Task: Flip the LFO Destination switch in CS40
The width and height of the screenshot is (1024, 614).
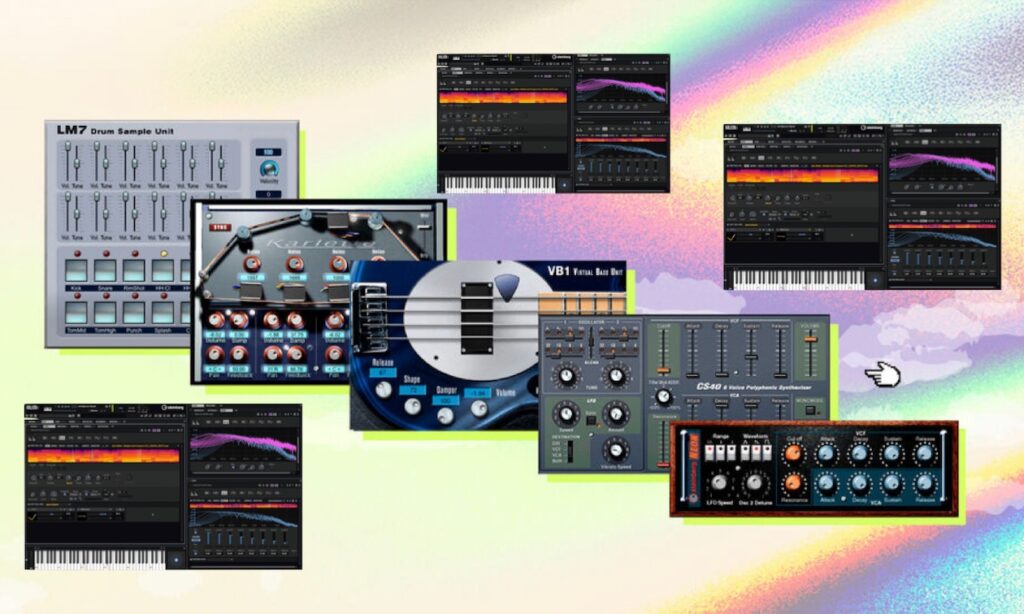Action: pyautogui.click(x=570, y=451)
